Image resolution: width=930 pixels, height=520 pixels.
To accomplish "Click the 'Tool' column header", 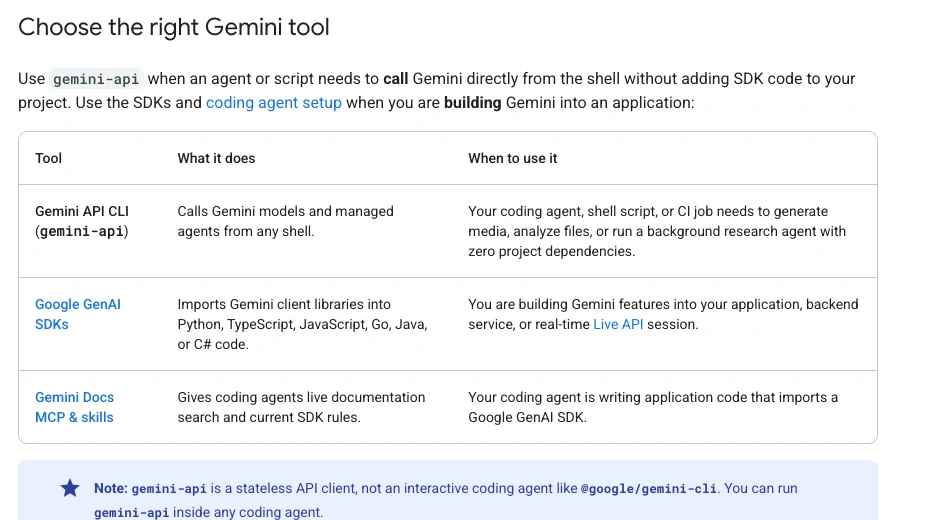I will tap(48, 158).
